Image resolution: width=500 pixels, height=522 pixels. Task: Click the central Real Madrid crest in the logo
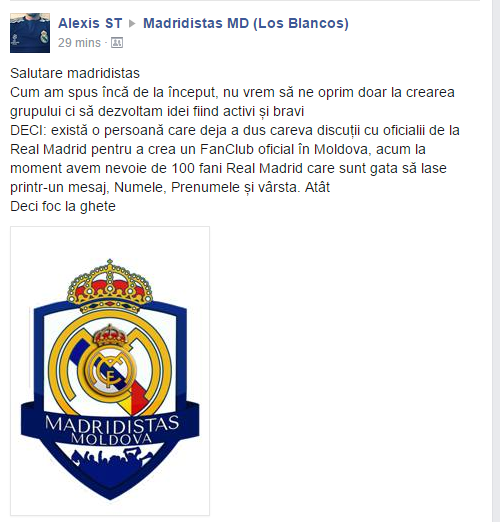(x=110, y=369)
